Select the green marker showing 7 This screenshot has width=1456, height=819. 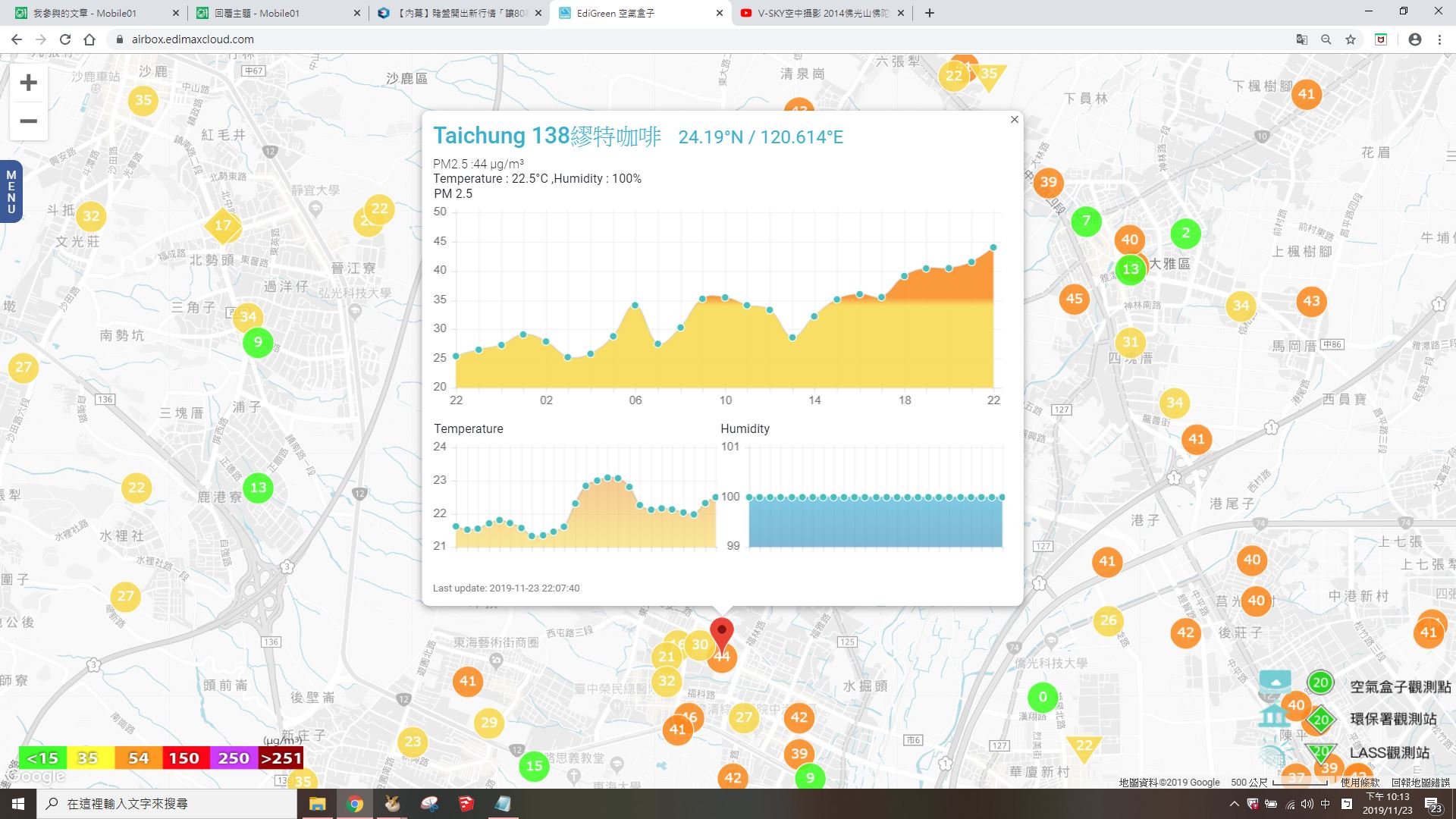coord(1086,221)
